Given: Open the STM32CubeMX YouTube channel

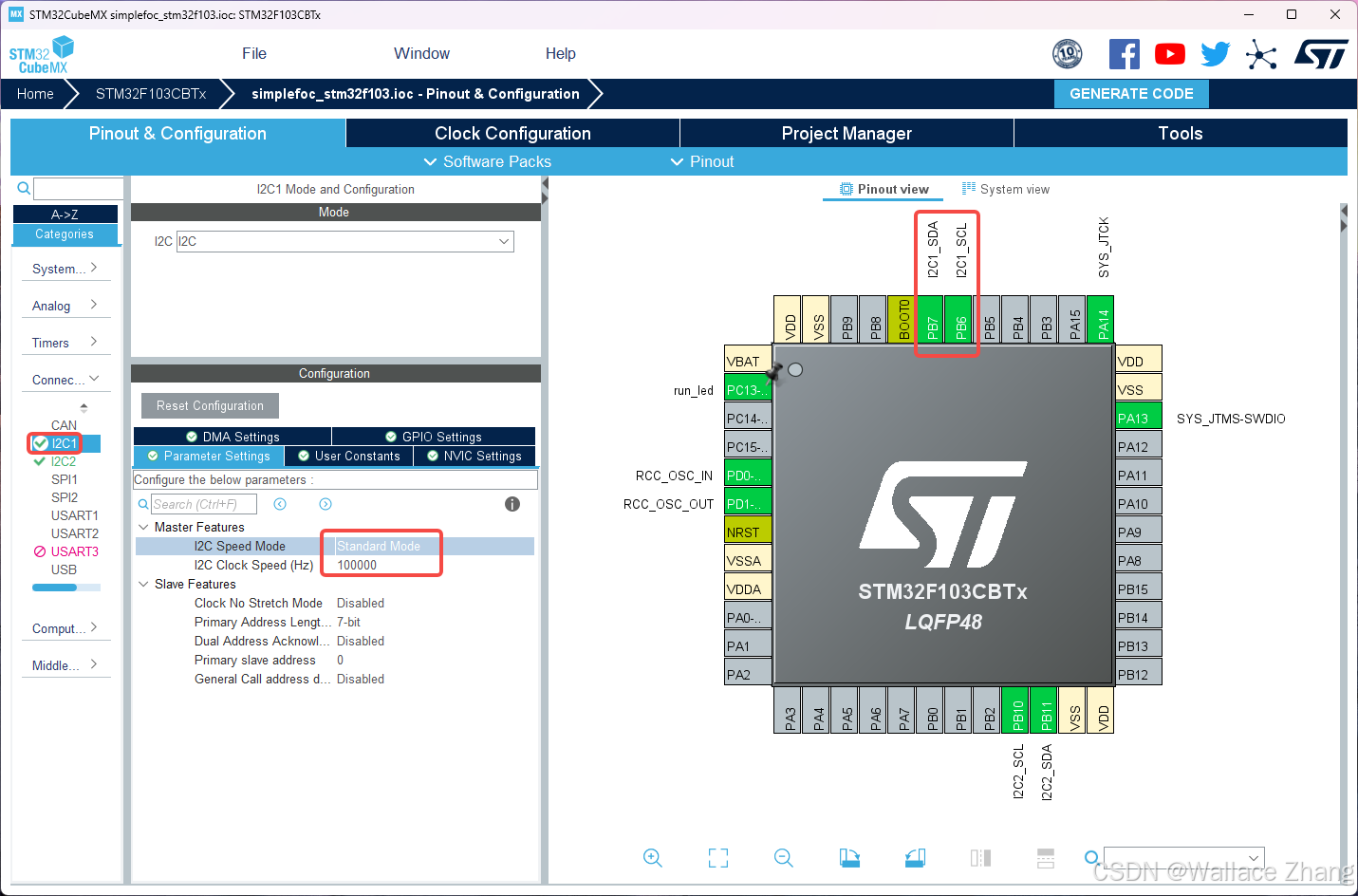Looking at the screenshot, I should pyautogui.click(x=1169, y=54).
